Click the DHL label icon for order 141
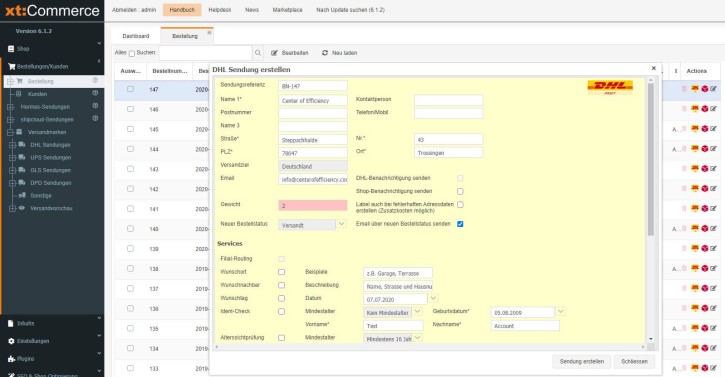Image resolution: width=725 pixels, height=377 pixels. click(694, 208)
